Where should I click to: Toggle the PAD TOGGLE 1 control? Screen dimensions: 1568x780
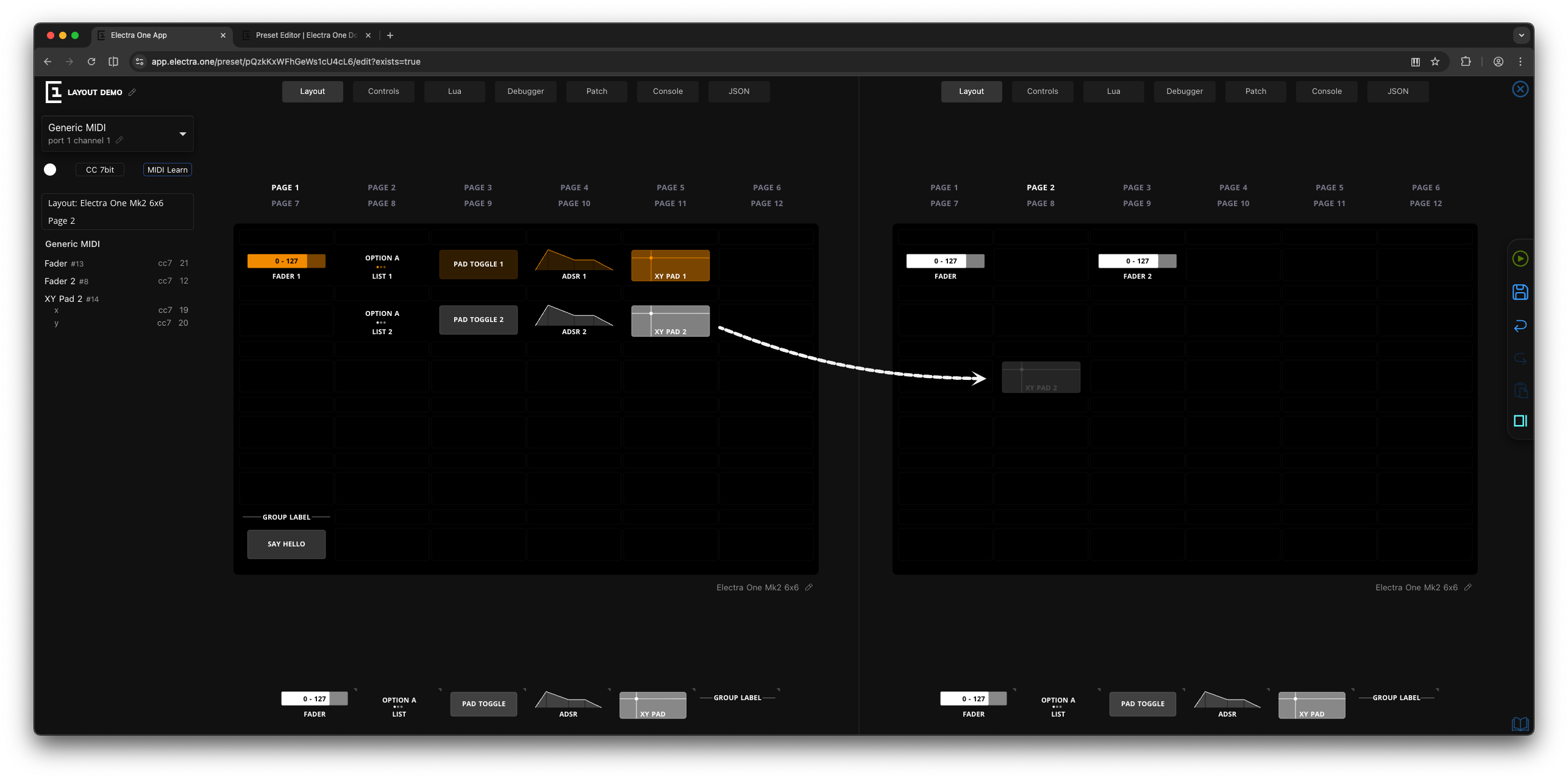pos(478,264)
